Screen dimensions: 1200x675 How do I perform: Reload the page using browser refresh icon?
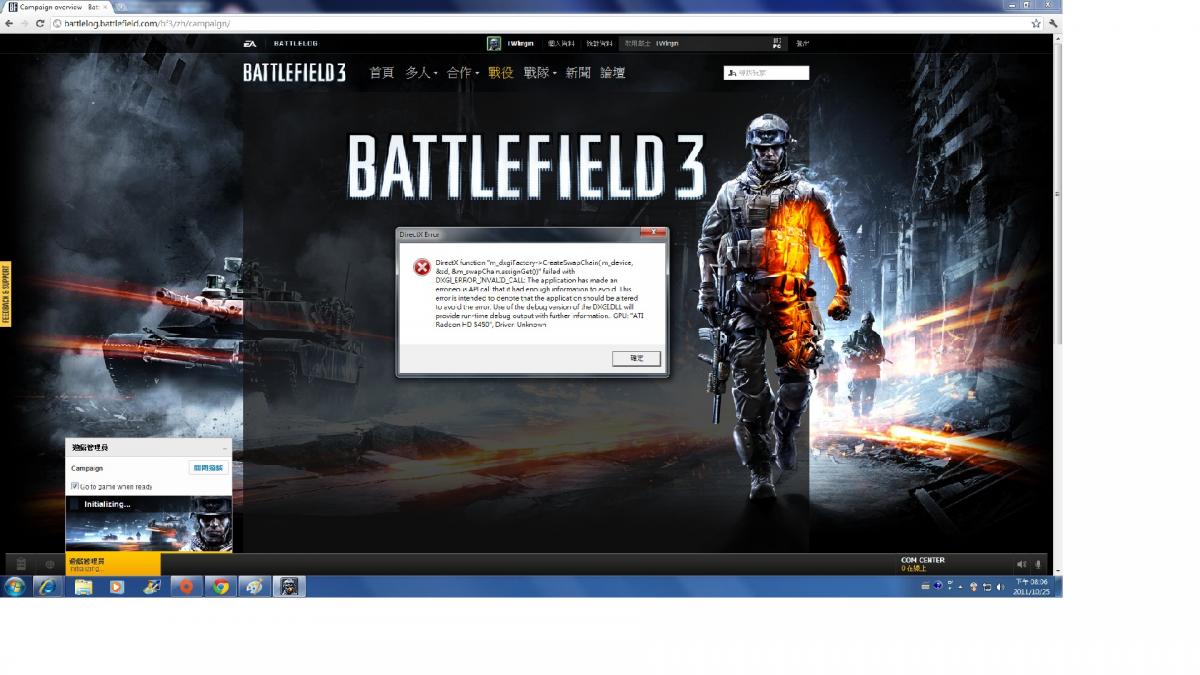pyautogui.click(x=40, y=23)
